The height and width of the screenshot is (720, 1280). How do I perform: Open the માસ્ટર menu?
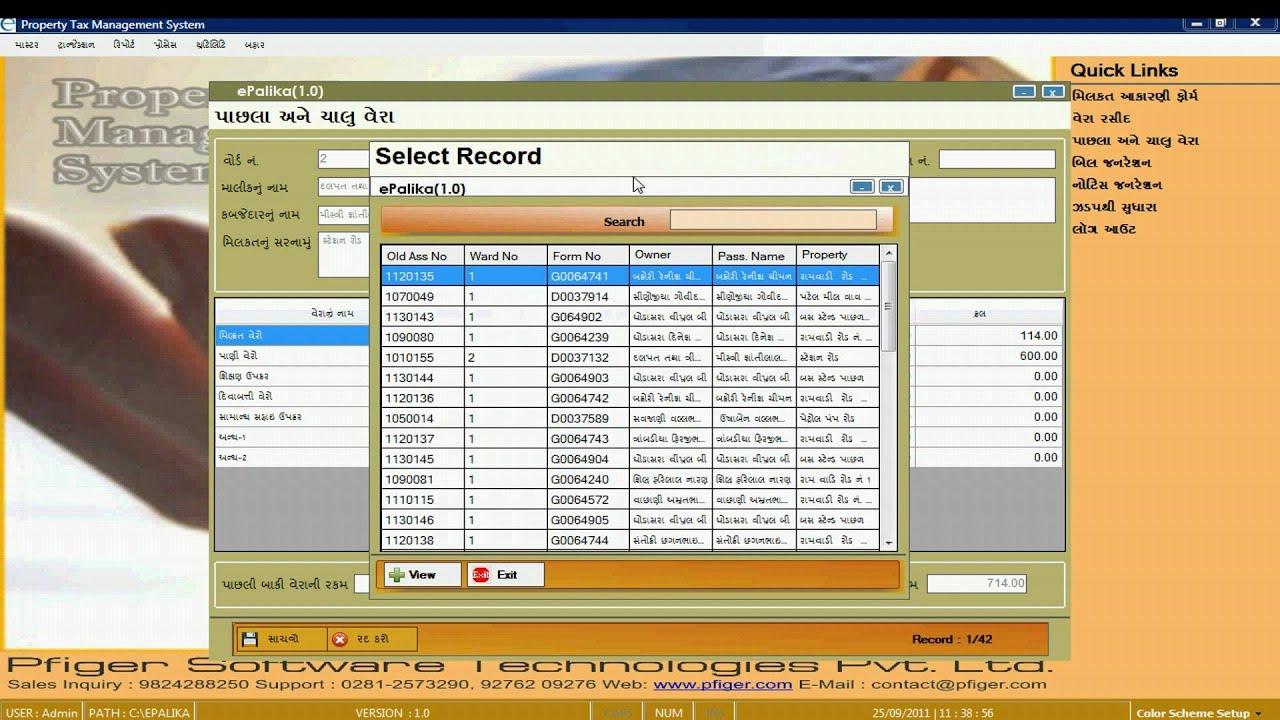click(27, 45)
